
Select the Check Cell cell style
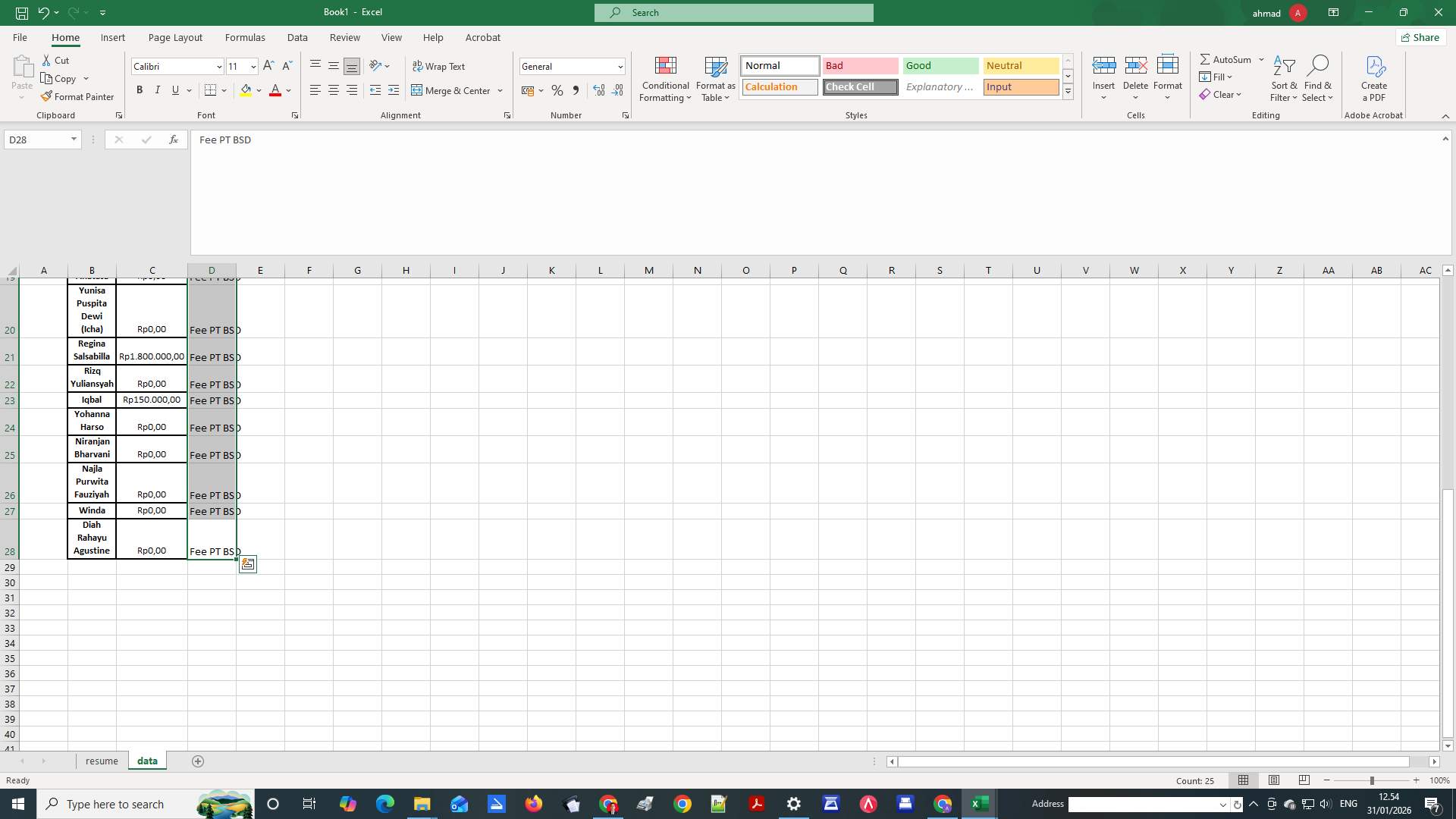tap(859, 86)
